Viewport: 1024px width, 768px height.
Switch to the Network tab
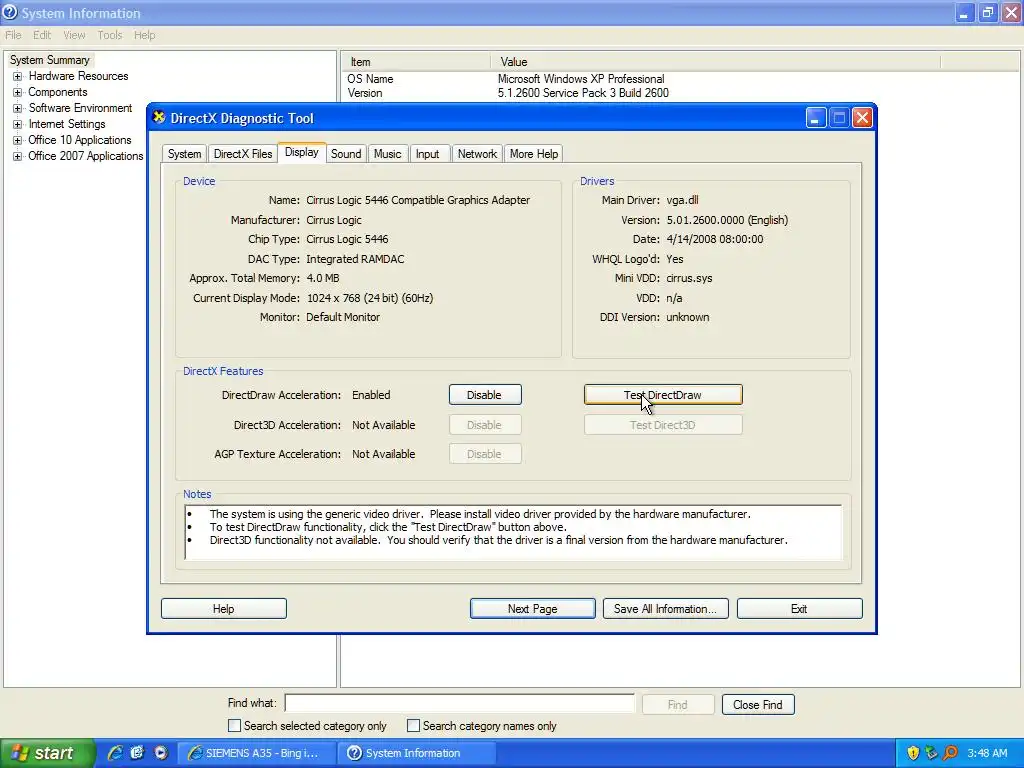(477, 154)
